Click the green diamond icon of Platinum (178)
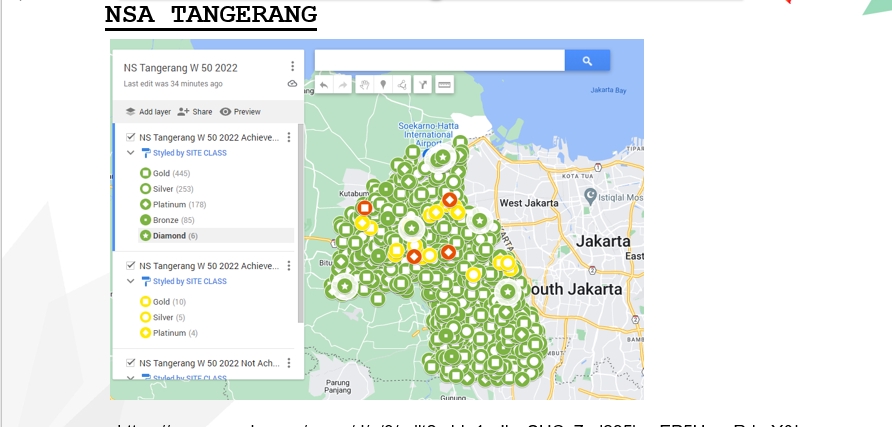Image resolution: width=892 pixels, height=427 pixels. point(145,204)
